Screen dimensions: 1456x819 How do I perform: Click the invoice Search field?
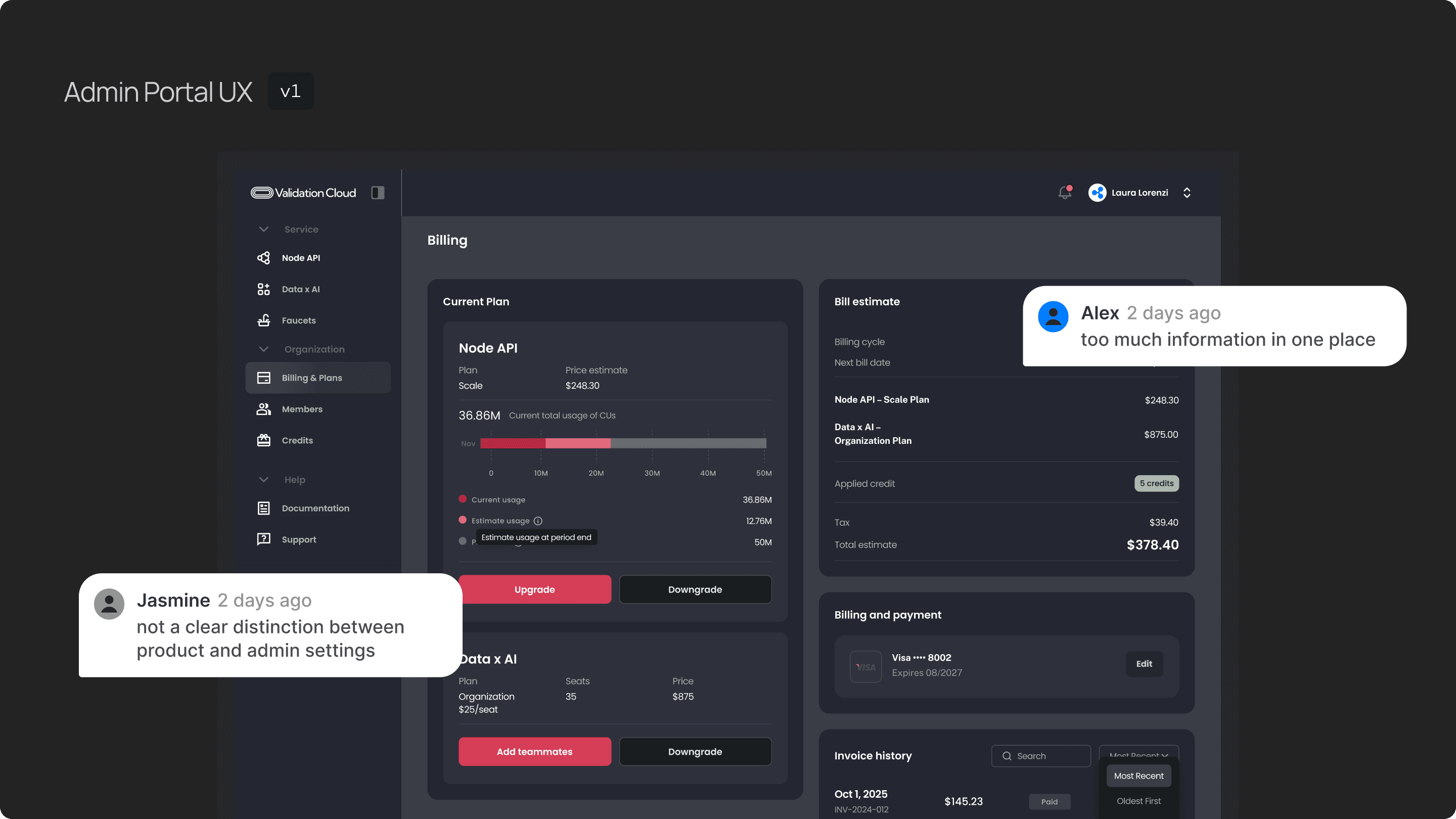coord(1040,756)
